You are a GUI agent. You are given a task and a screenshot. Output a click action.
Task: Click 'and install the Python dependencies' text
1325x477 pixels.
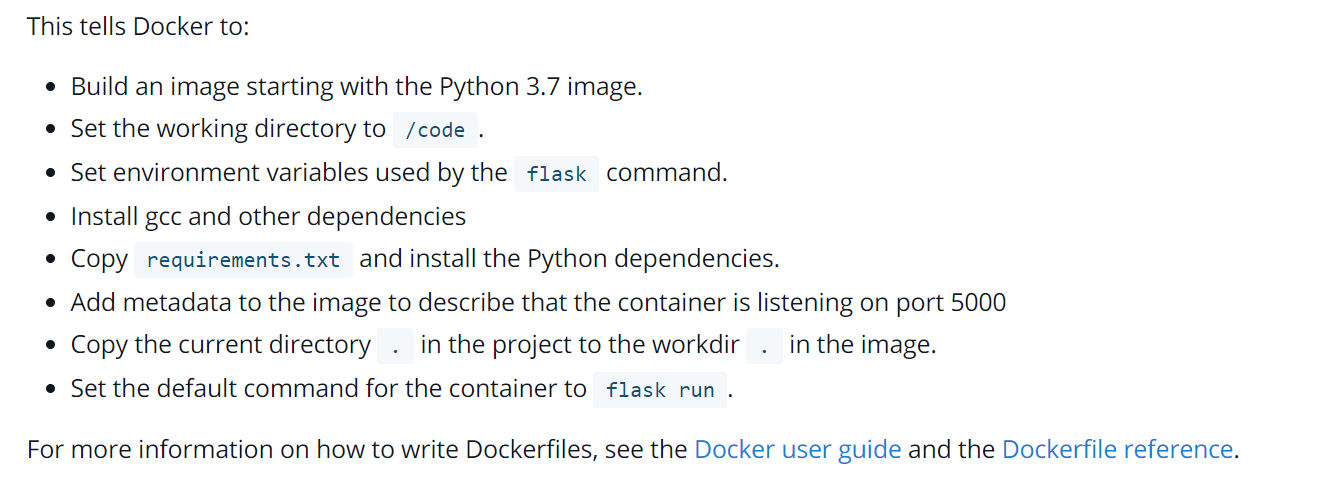569,259
